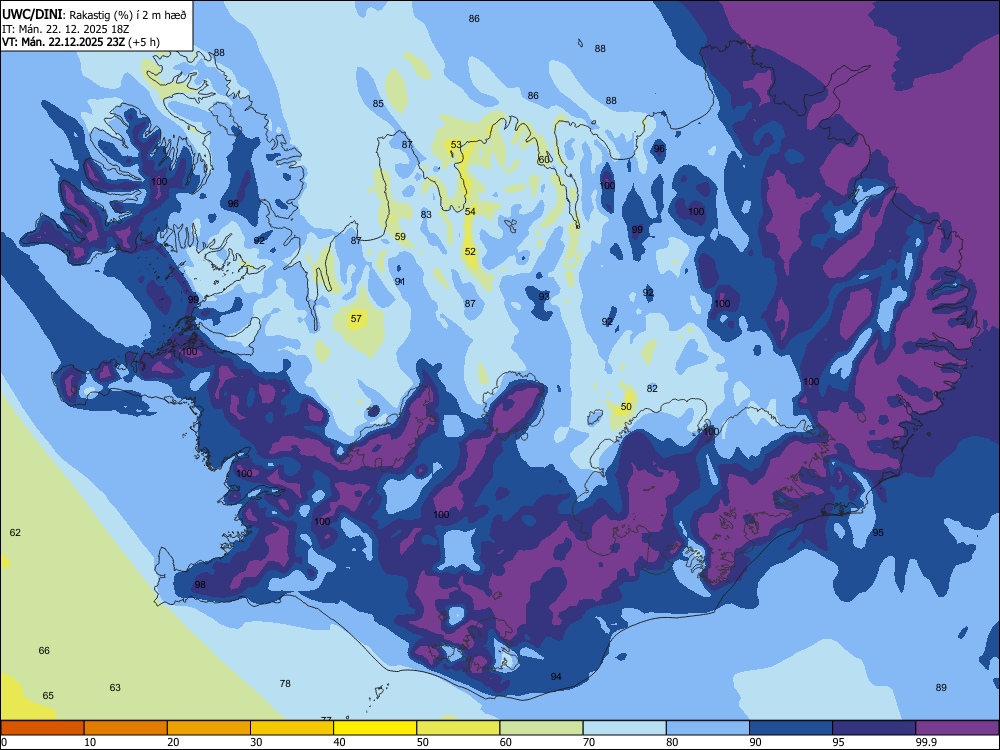Click the humidity value 85 on the map
The width and height of the screenshot is (1000, 750).
(x=378, y=103)
